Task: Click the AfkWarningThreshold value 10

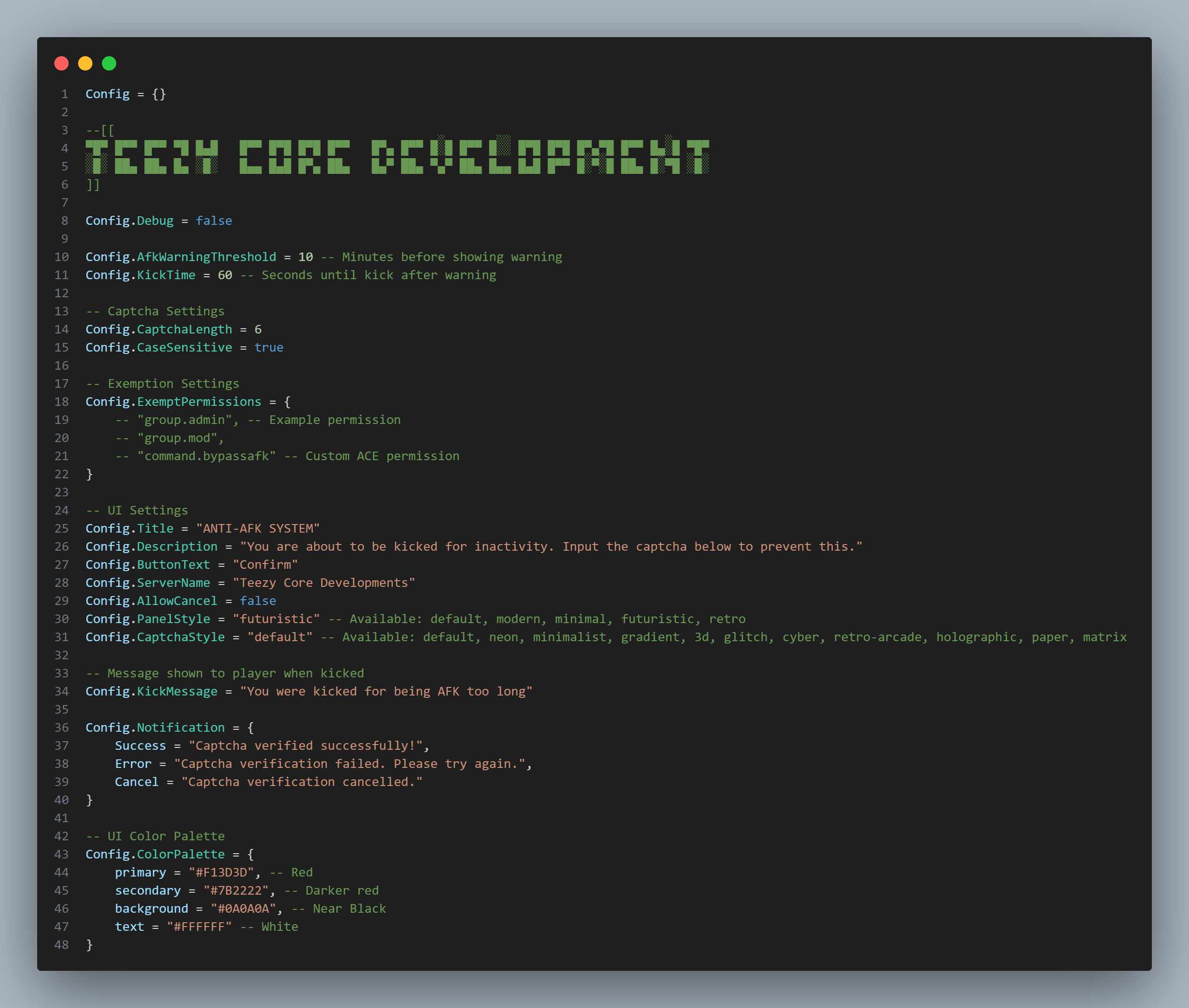Action: [306, 257]
